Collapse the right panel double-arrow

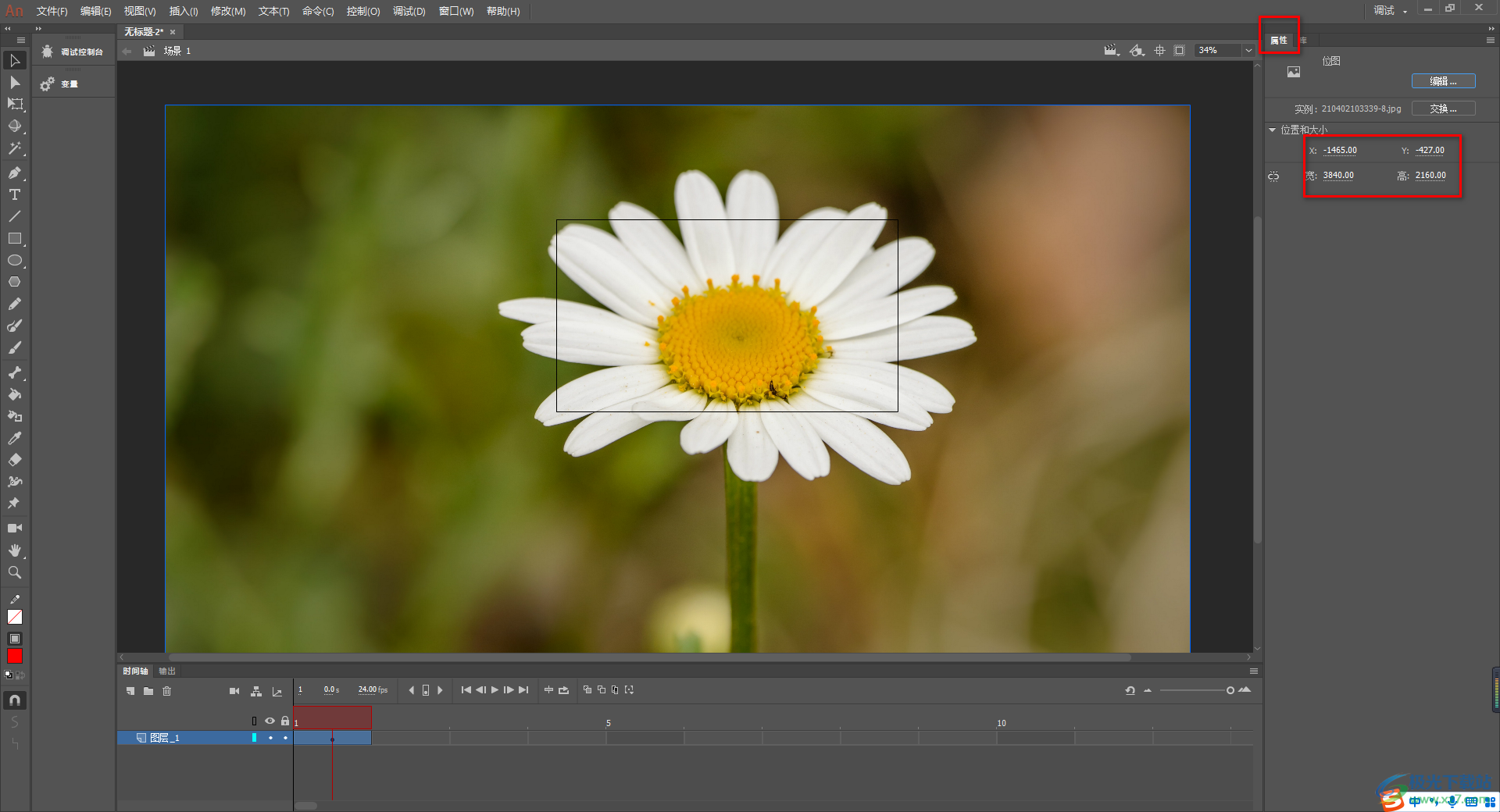[x=1491, y=29]
